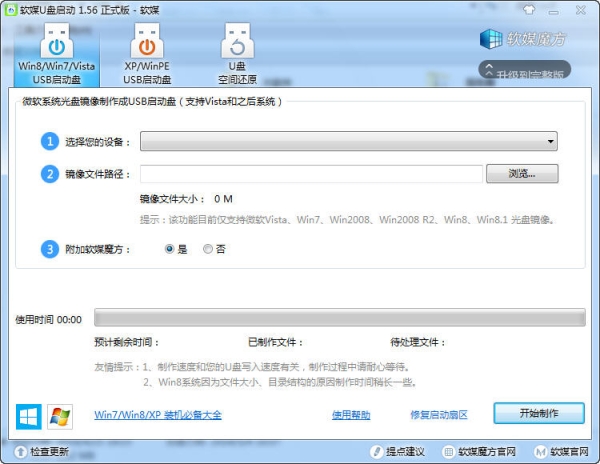Click the Windows 8 logo icon
600x464 pixels.
[29, 417]
